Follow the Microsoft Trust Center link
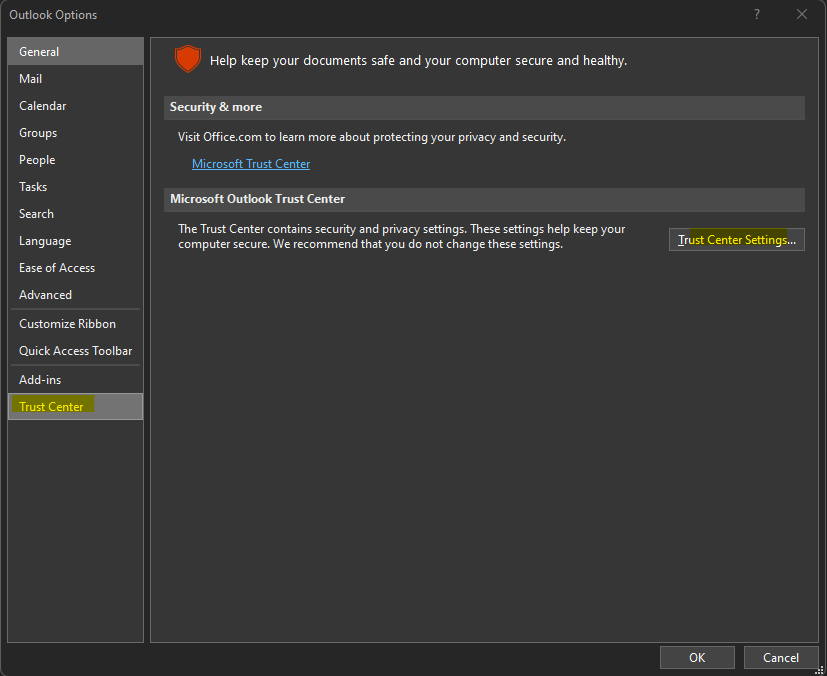The height and width of the screenshot is (676, 827). point(251,164)
